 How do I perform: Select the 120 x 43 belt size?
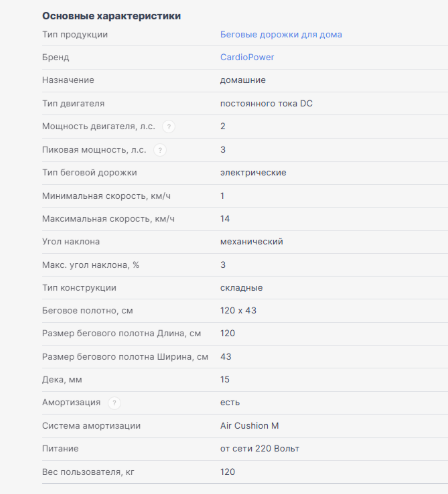pyautogui.click(x=238, y=311)
